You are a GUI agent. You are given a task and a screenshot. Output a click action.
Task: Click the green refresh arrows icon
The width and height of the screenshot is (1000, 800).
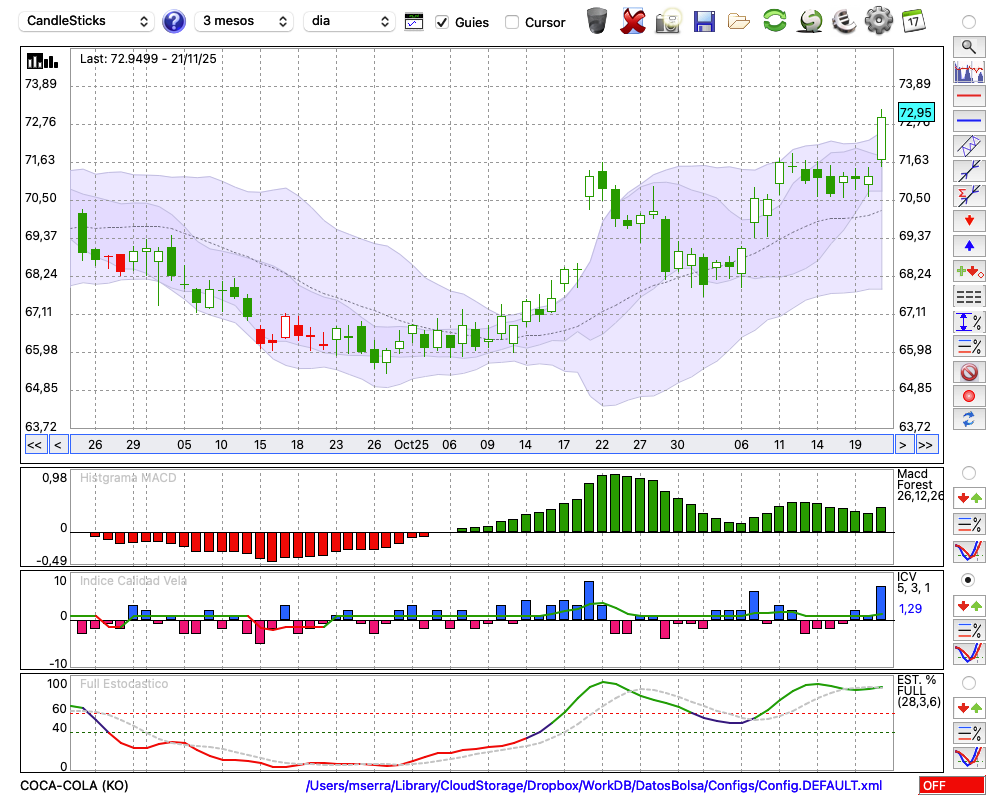(x=774, y=20)
